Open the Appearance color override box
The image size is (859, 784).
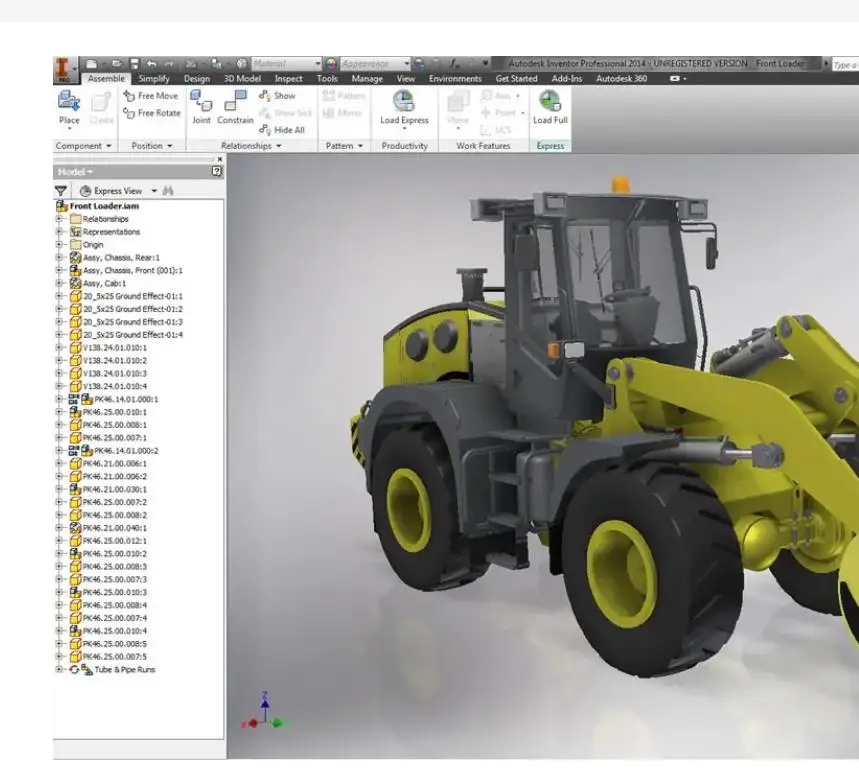click(374, 64)
